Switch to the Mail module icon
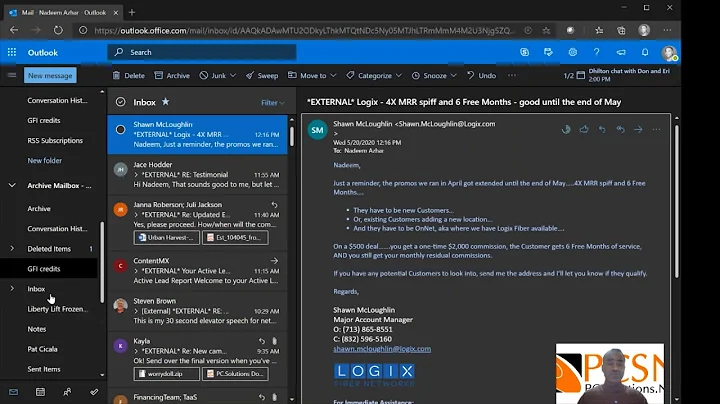 point(13,392)
